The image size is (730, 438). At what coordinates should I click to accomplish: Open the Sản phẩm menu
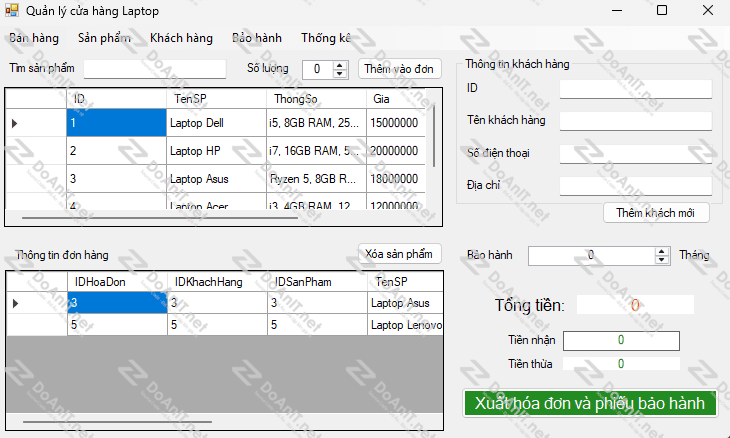[104, 38]
